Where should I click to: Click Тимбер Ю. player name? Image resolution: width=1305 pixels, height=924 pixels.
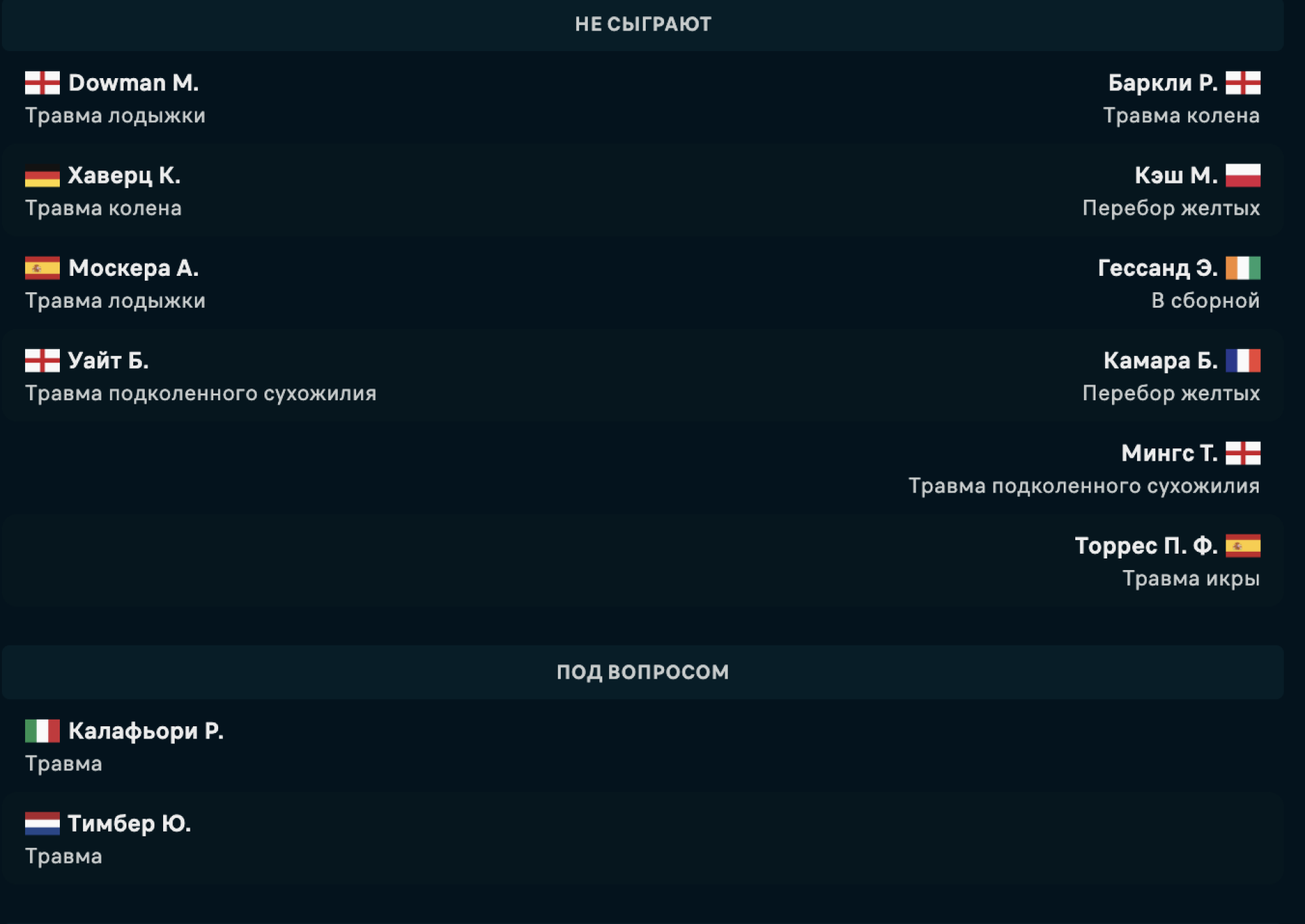point(129,823)
